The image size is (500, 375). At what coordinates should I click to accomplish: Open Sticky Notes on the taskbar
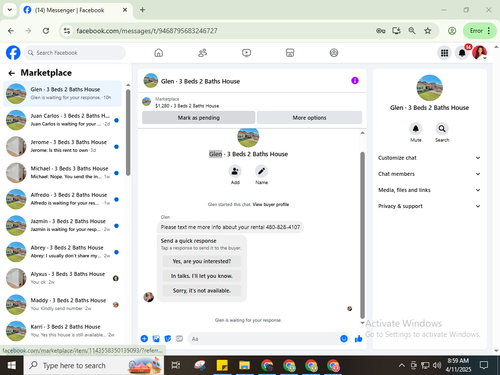[222, 365]
